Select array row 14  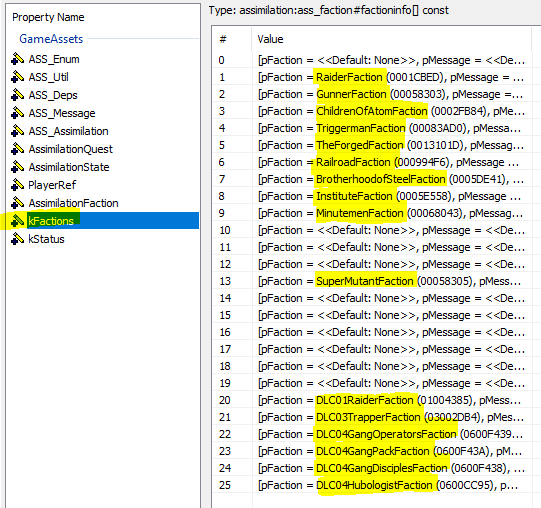(372, 298)
